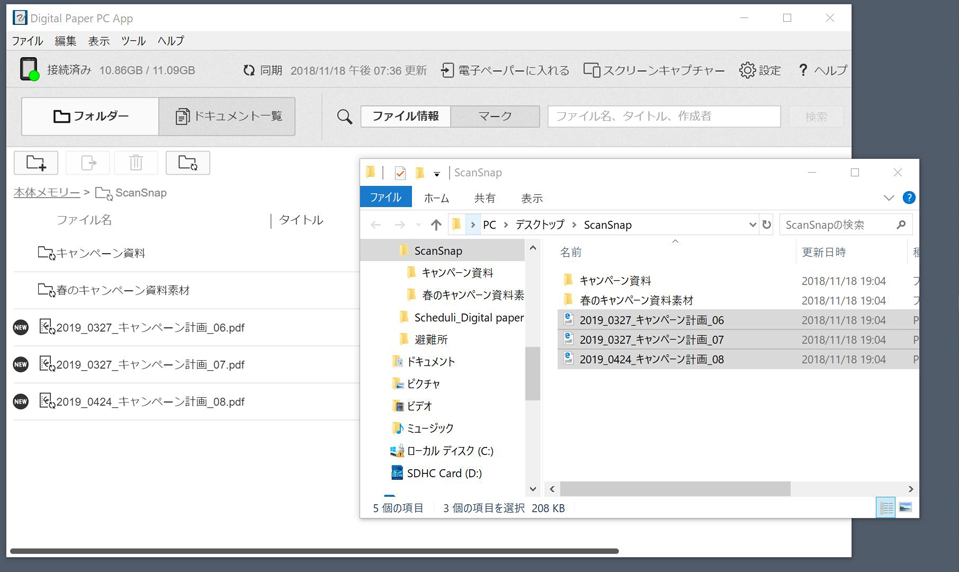Select ファイル情報 search mode
The height and width of the screenshot is (572, 959).
[x=405, y=116]
